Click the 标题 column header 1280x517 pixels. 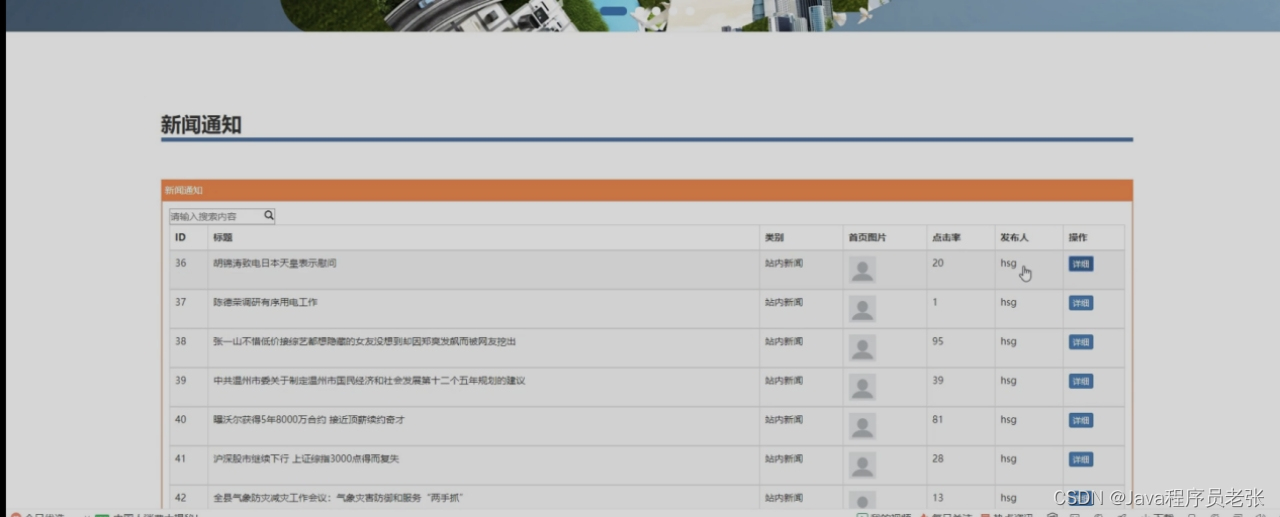pyautogui.click(x=222, y=238)
